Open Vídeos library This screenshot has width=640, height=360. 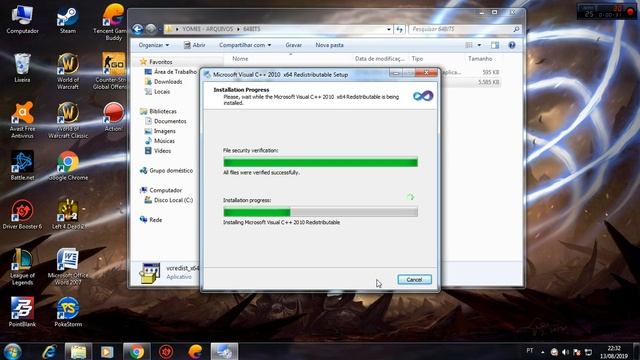coord(158,151)
